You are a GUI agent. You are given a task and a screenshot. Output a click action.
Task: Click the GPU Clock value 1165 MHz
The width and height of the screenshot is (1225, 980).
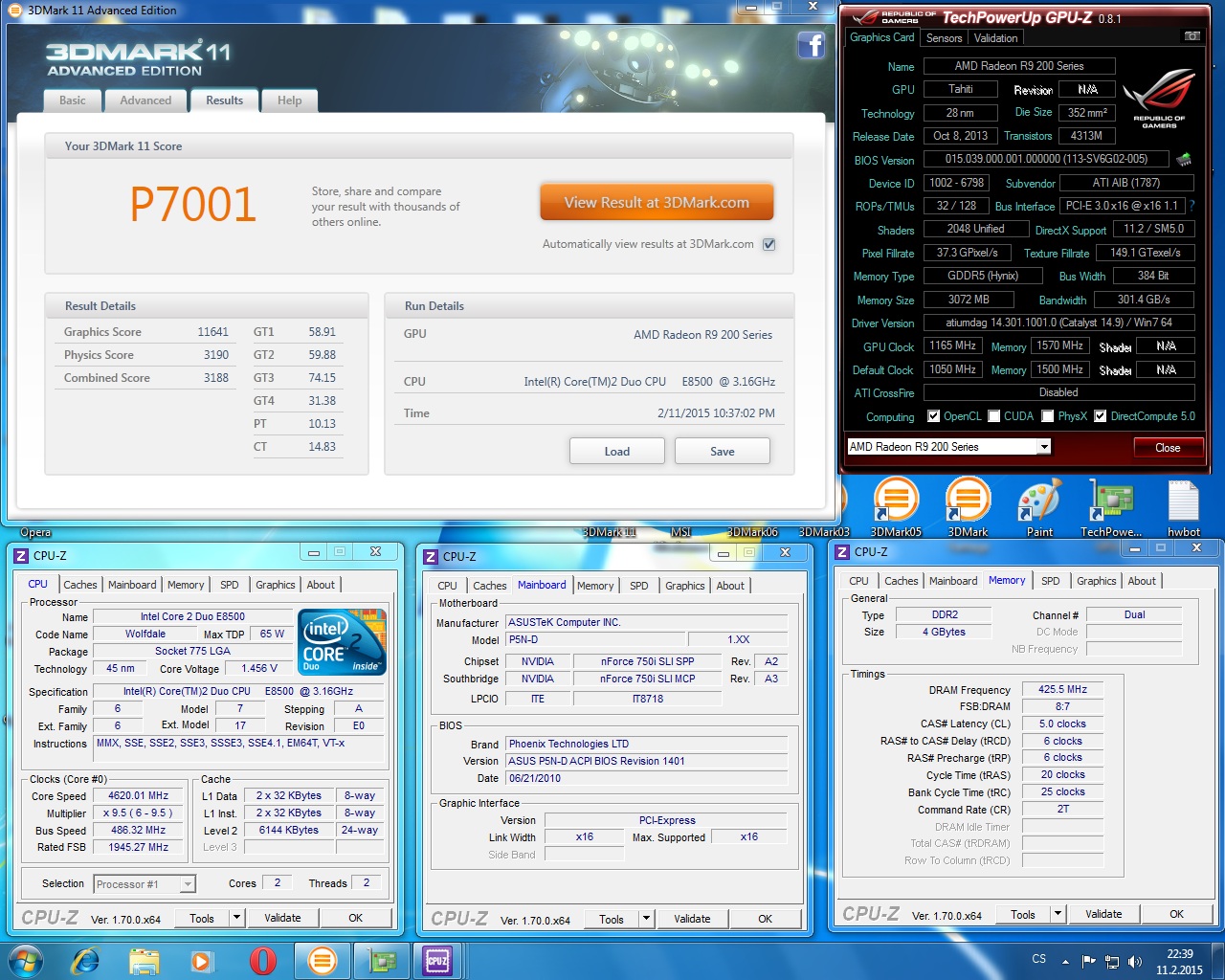click(x=952, y=345)
